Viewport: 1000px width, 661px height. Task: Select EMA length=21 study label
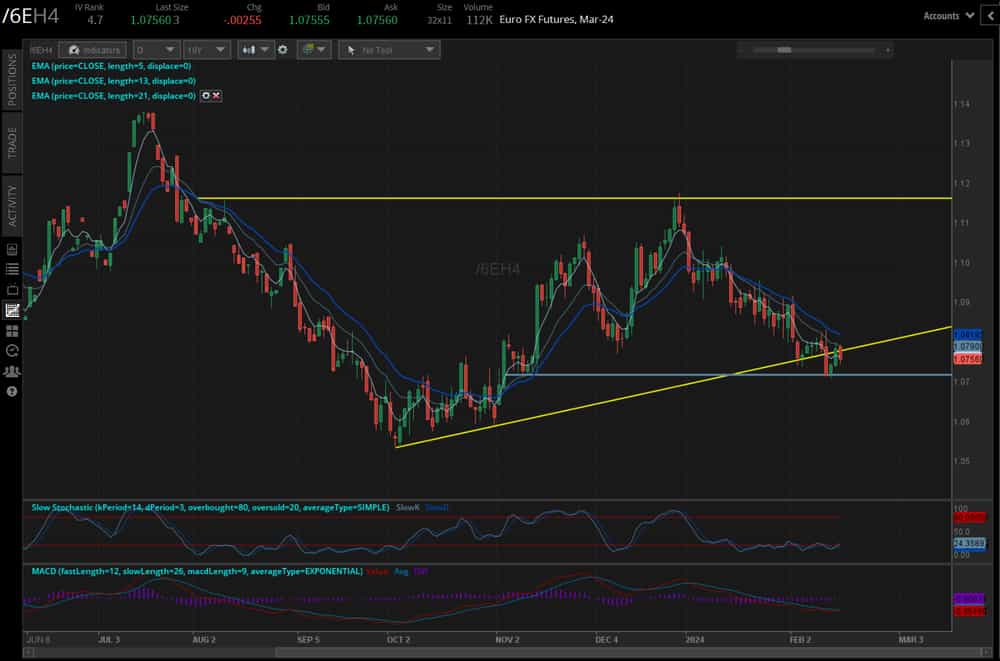pyautogui.click(x=114, y=96)
